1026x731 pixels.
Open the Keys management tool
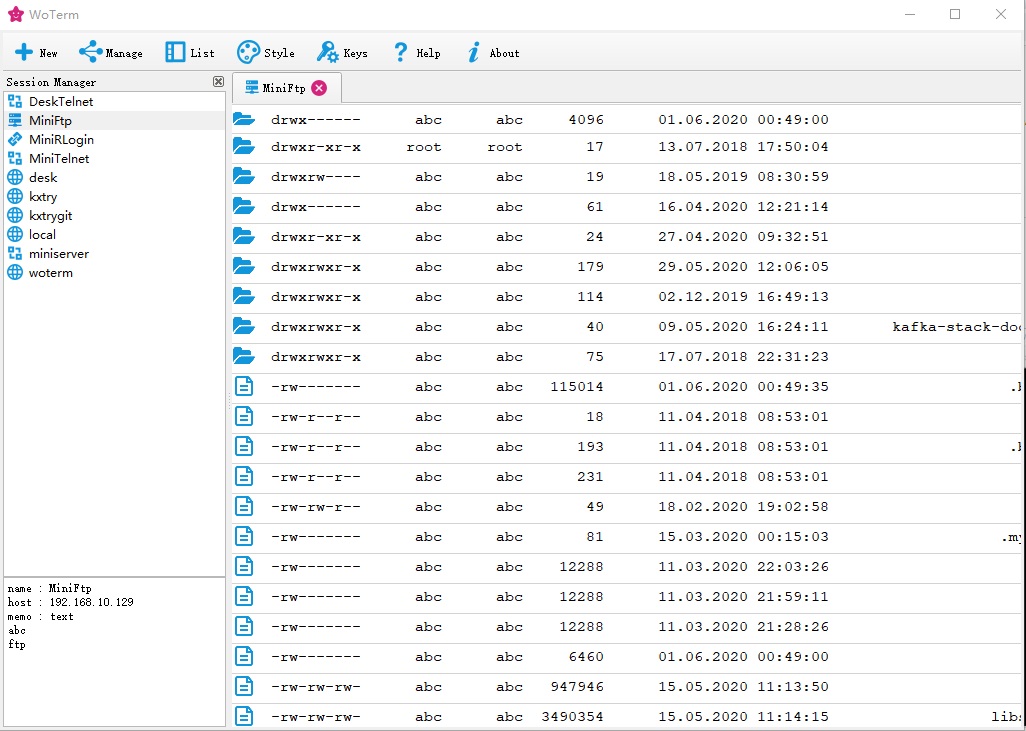pos(342,52)
